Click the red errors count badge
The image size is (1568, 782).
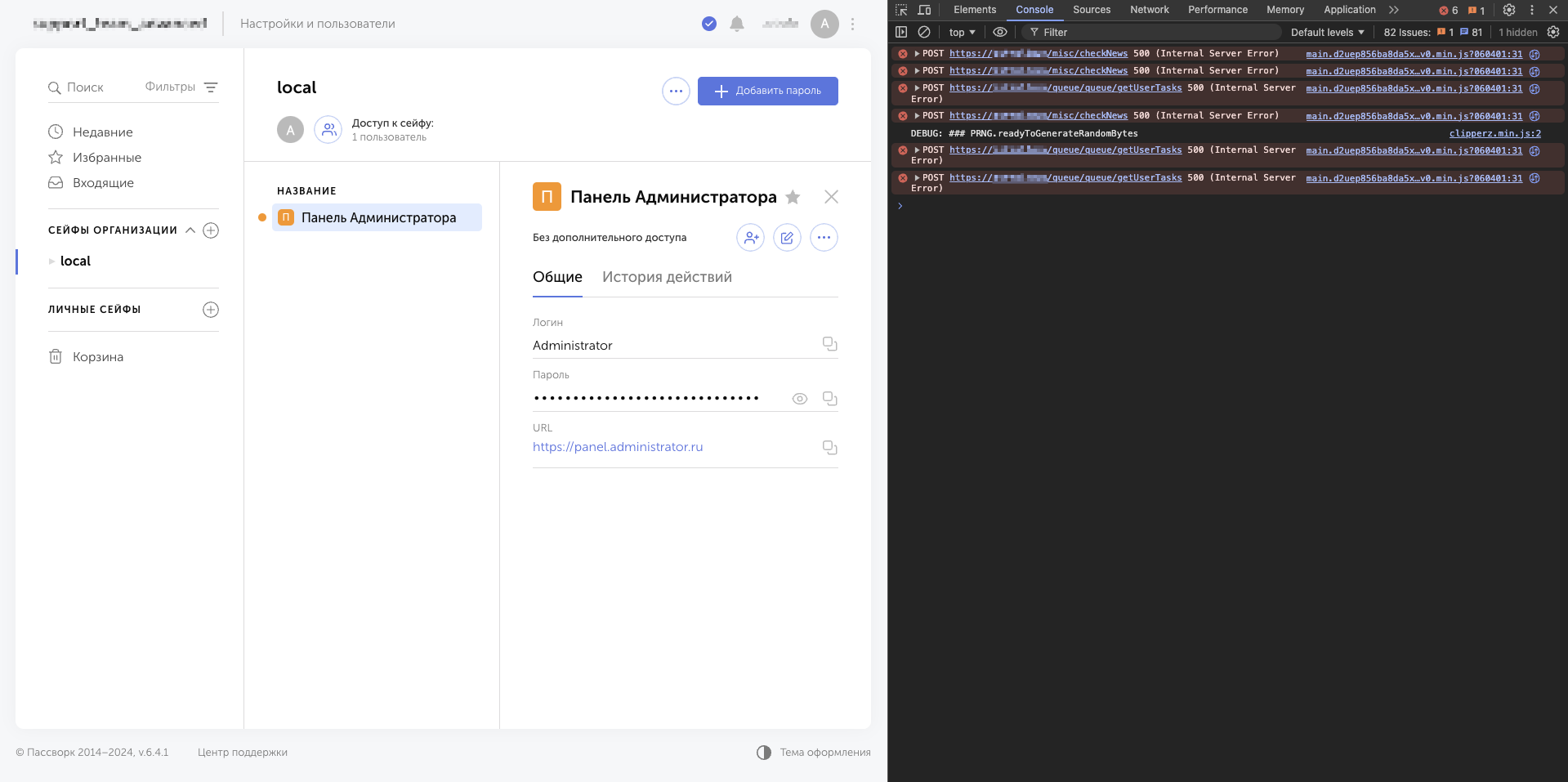(1448, 10)
